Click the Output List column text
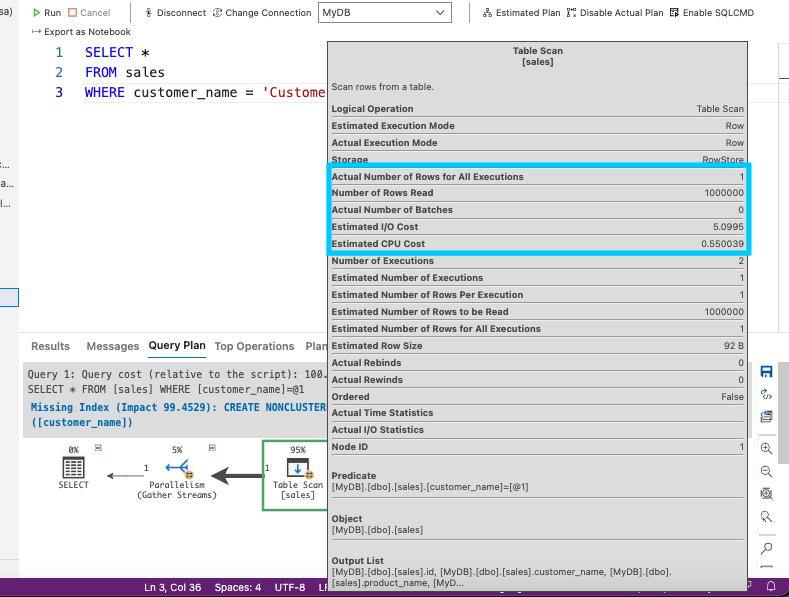Image resolution: width=789 pixels, height=597 pixels. tap(501, 577)
